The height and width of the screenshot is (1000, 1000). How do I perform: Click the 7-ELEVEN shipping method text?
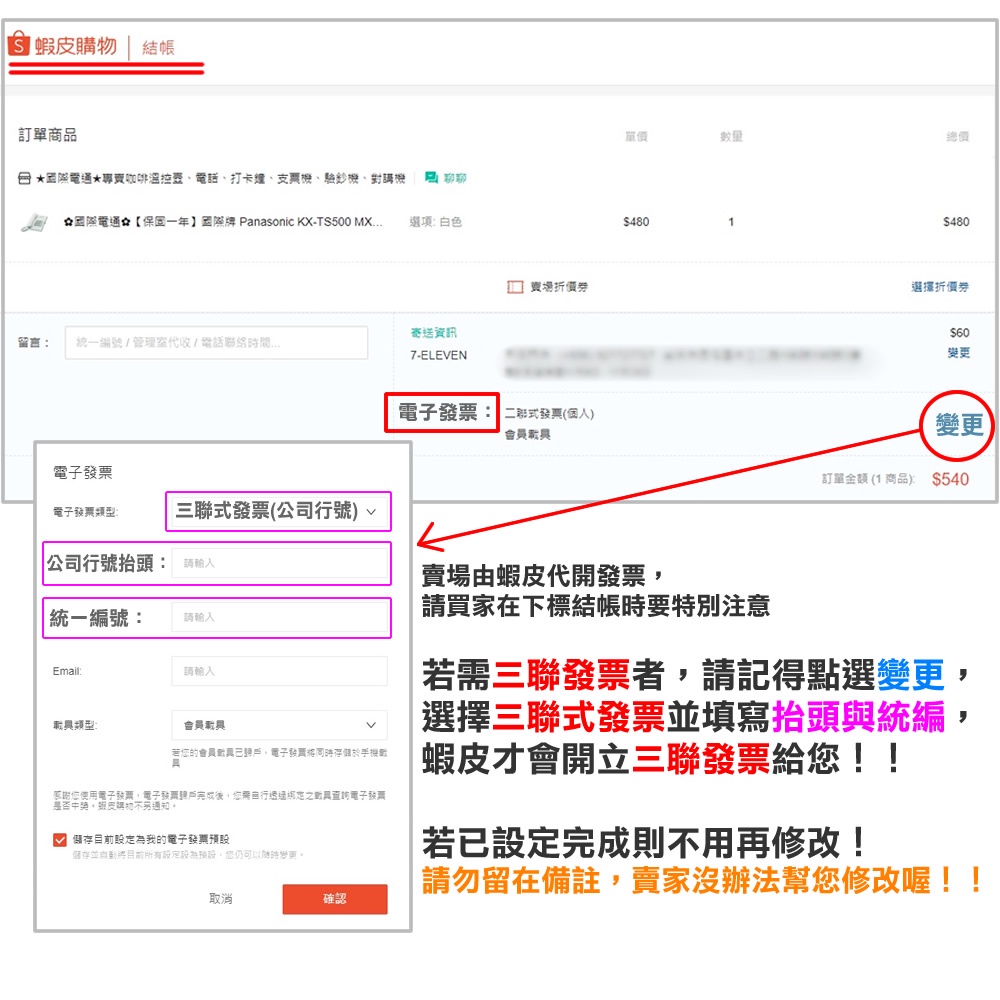pyautogui.click(x=439, y=355)
